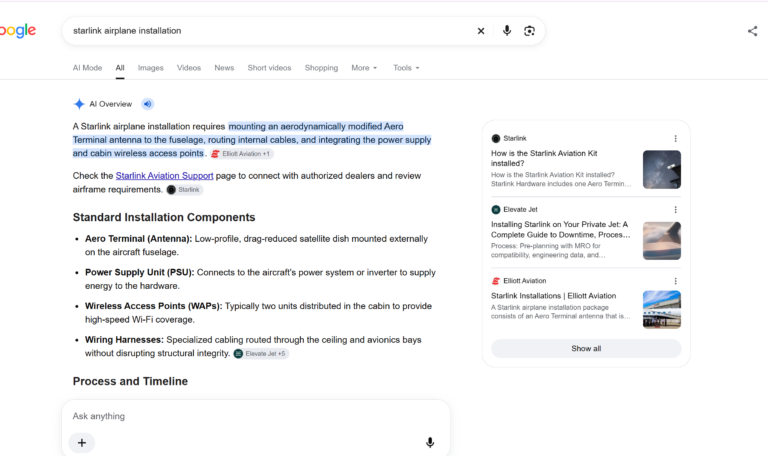Click Elevate Jet favicon in source card
The image size is (768, 456).
tap(496, 210)
